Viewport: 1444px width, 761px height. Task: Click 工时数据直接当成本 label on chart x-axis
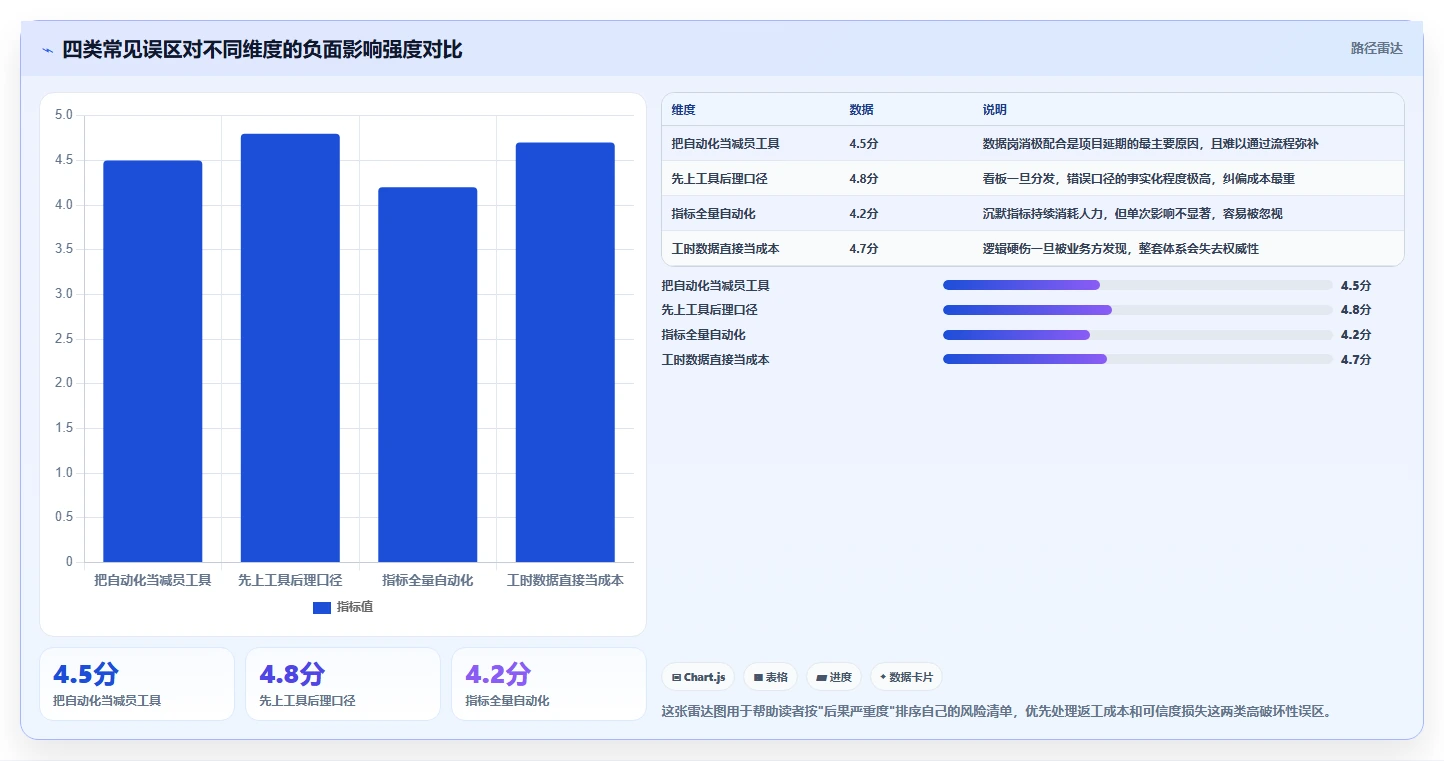565,580
